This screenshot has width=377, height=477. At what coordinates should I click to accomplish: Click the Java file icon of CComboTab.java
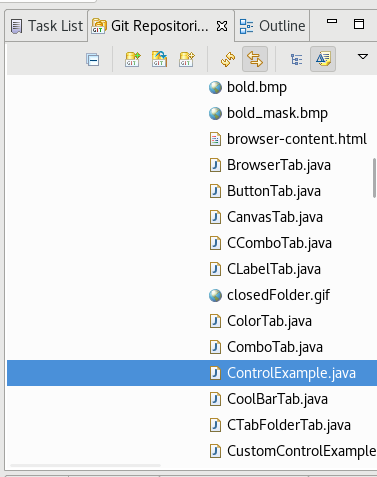215,243
